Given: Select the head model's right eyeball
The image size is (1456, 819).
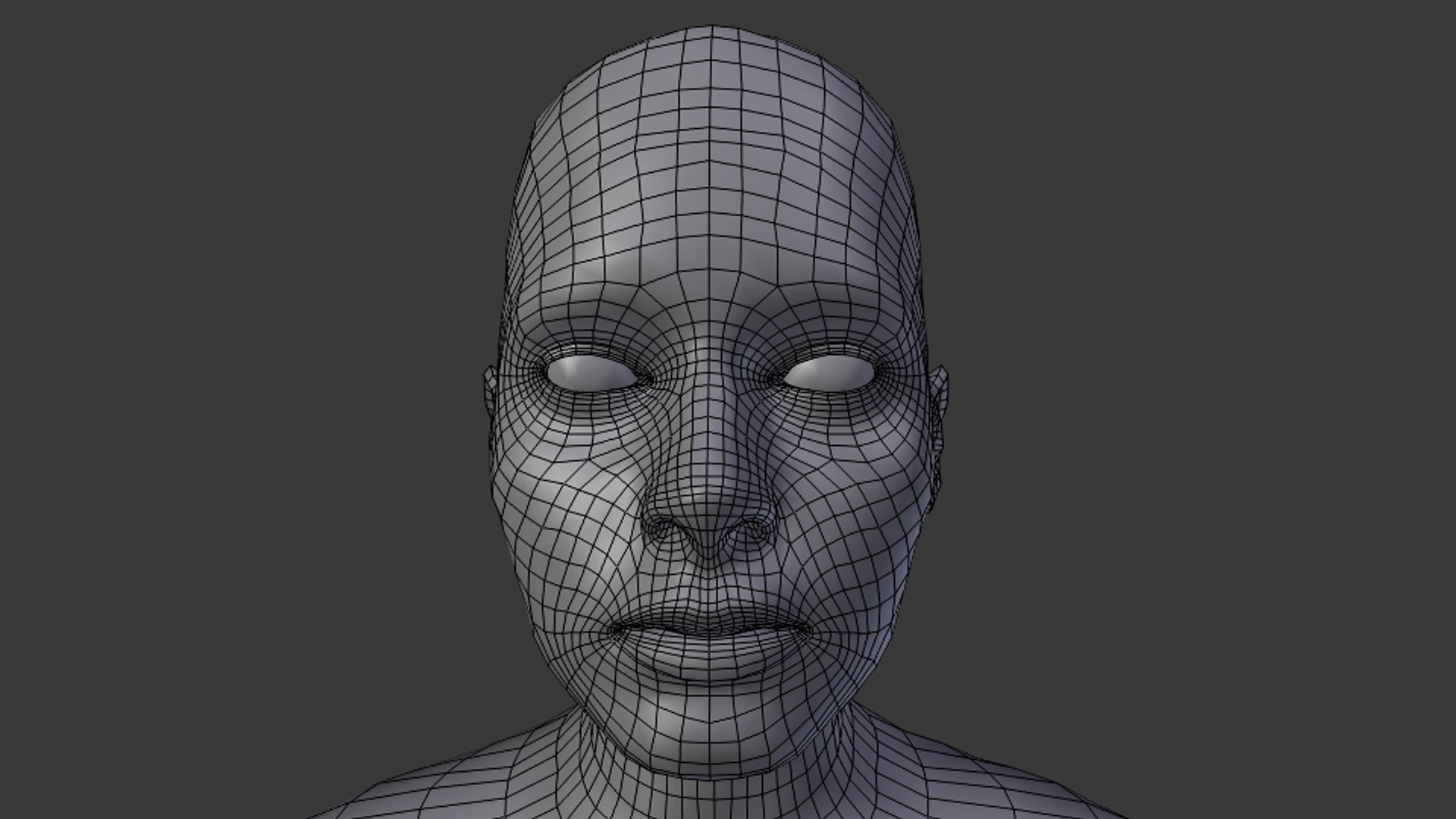Looking at the screenshot, I should click(x=591, y=375).
